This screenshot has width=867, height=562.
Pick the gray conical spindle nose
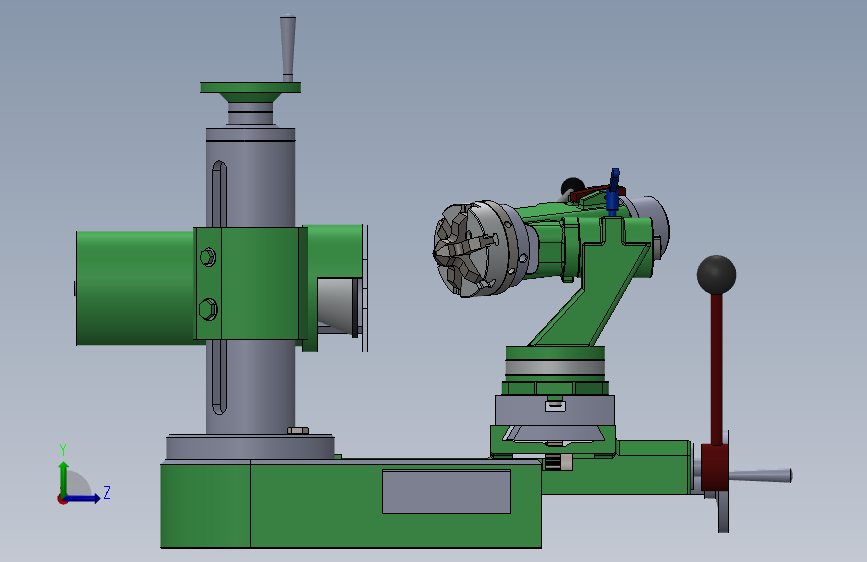(337, 305)
